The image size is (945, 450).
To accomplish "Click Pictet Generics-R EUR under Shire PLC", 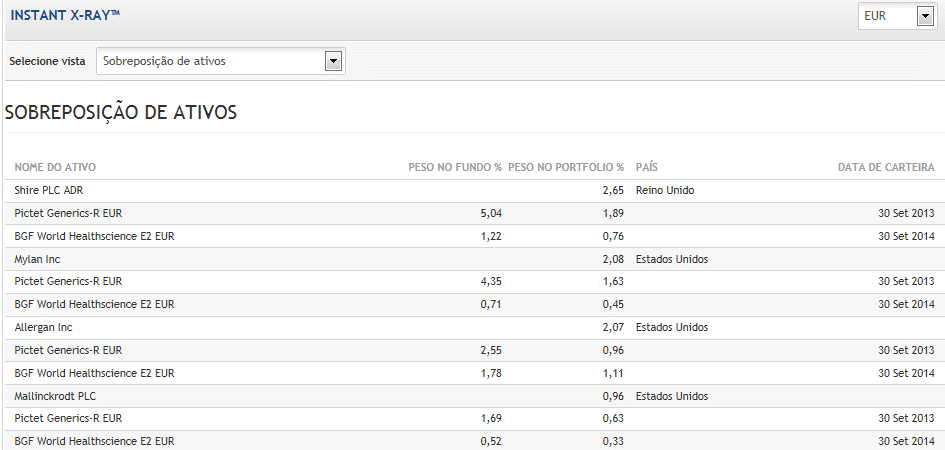I will (x=68, y=213).
